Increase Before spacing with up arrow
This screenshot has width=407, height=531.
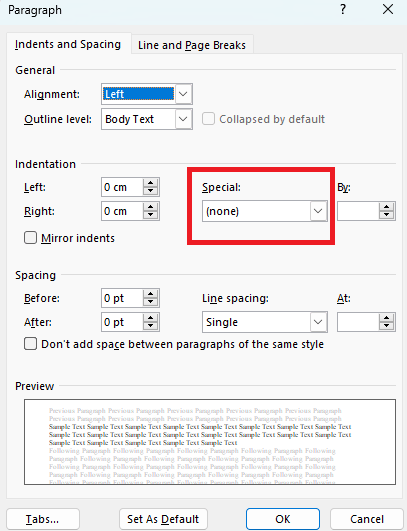click(x=150, y=294)
